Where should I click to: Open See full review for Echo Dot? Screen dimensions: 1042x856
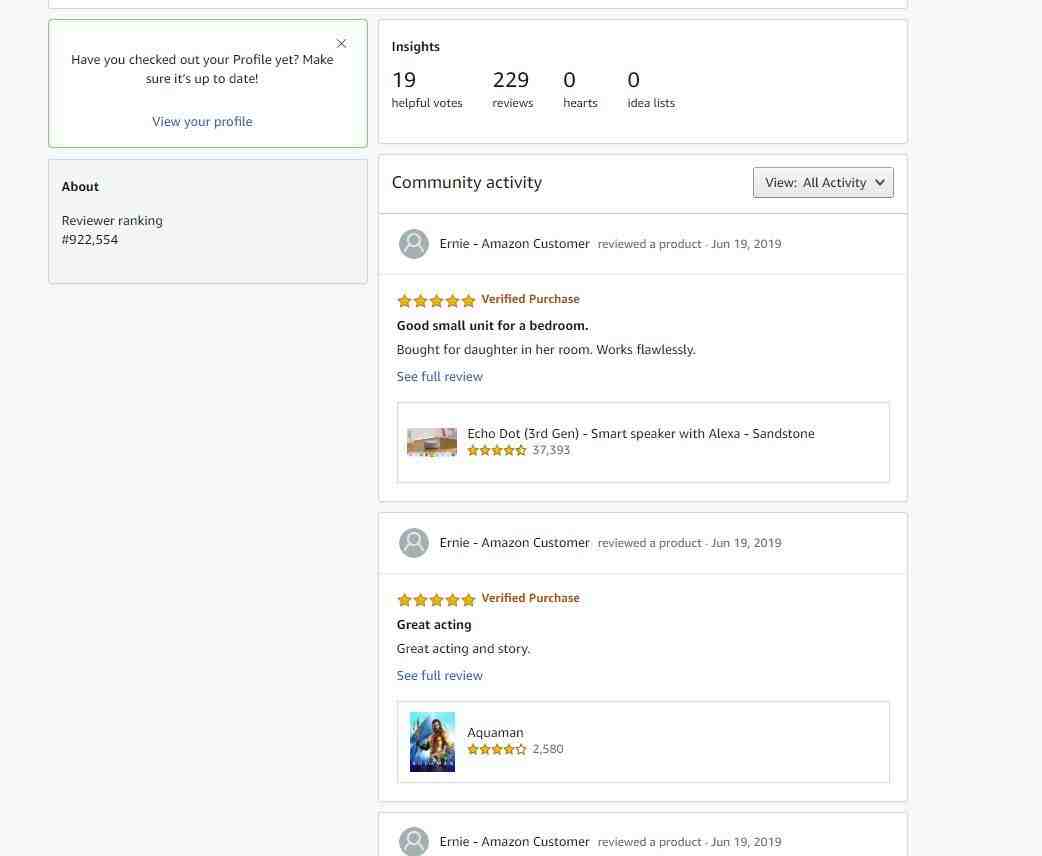[439, 377]
